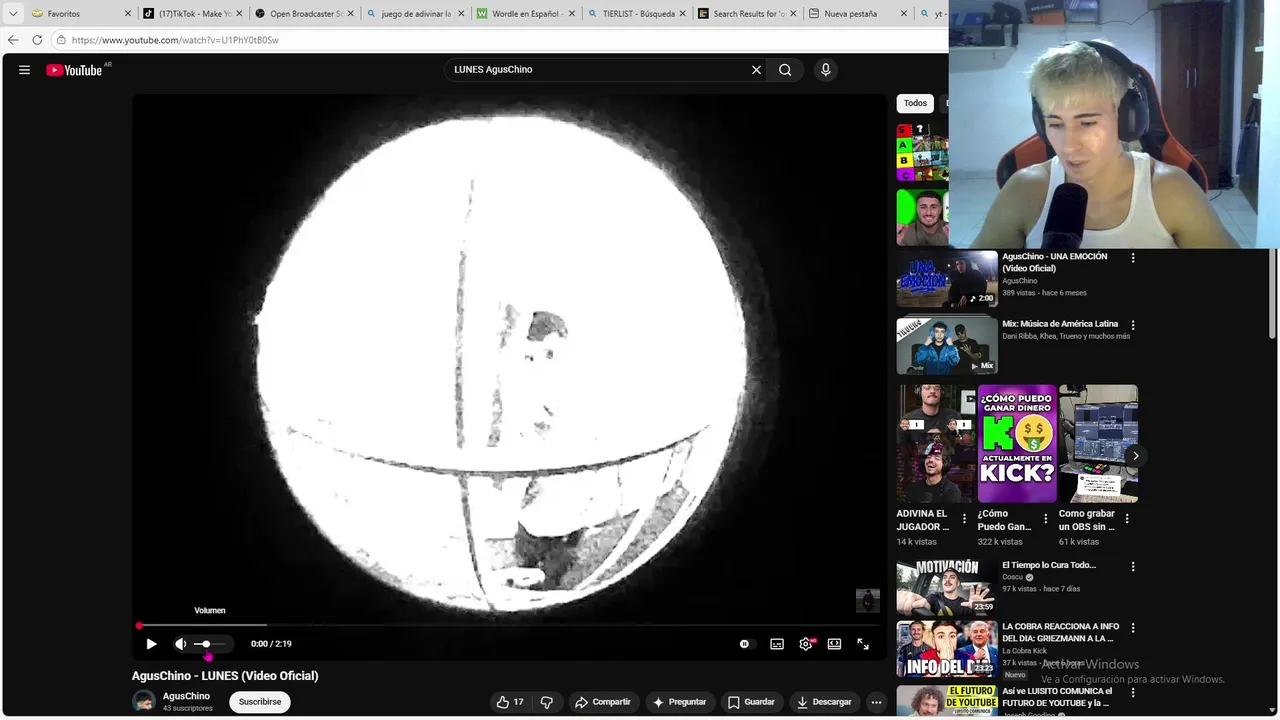The image size is (1280, 720).
Task: Open options for Como grabar un OBS short
Action: (x=1127, y=519)
